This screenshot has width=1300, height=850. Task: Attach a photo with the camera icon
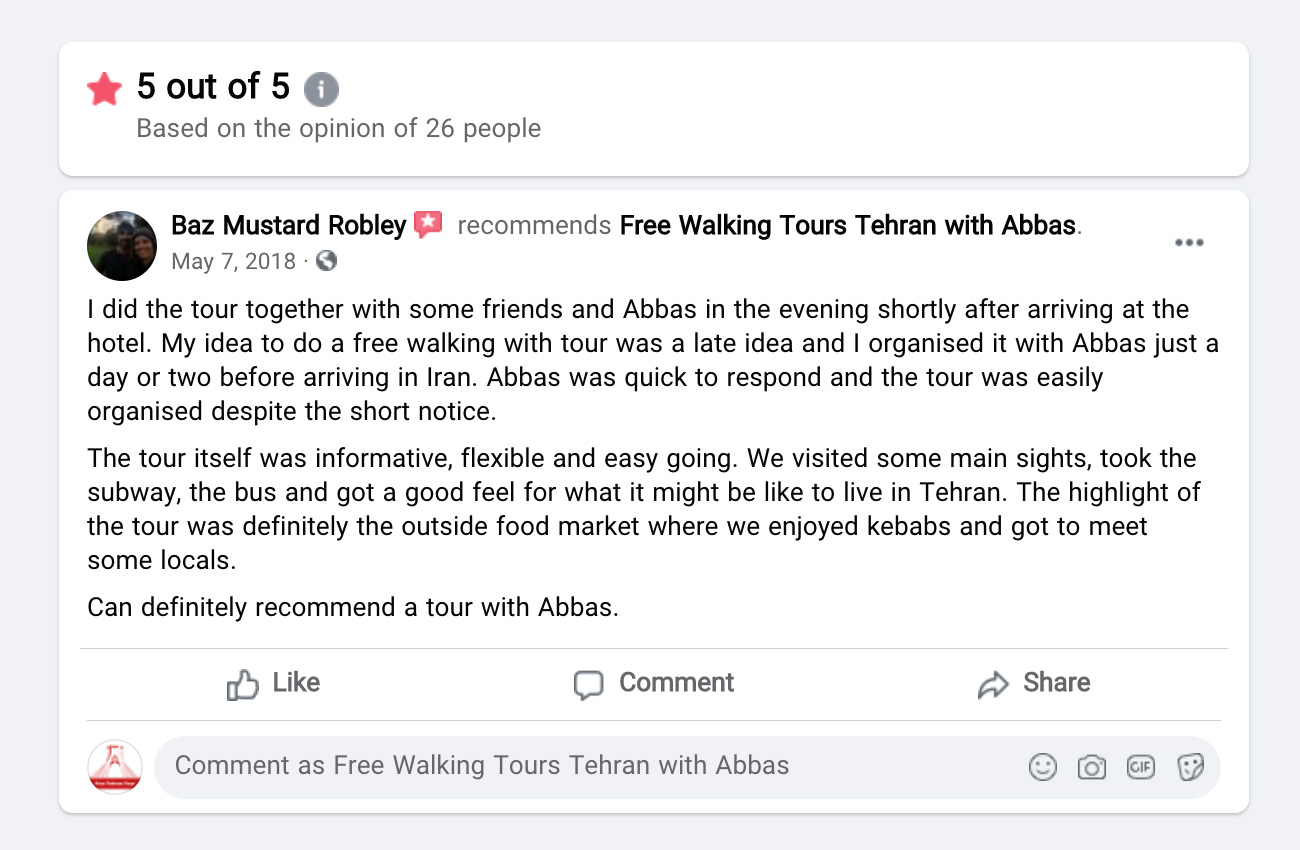pyautogui.click(x=1092, y=767)
